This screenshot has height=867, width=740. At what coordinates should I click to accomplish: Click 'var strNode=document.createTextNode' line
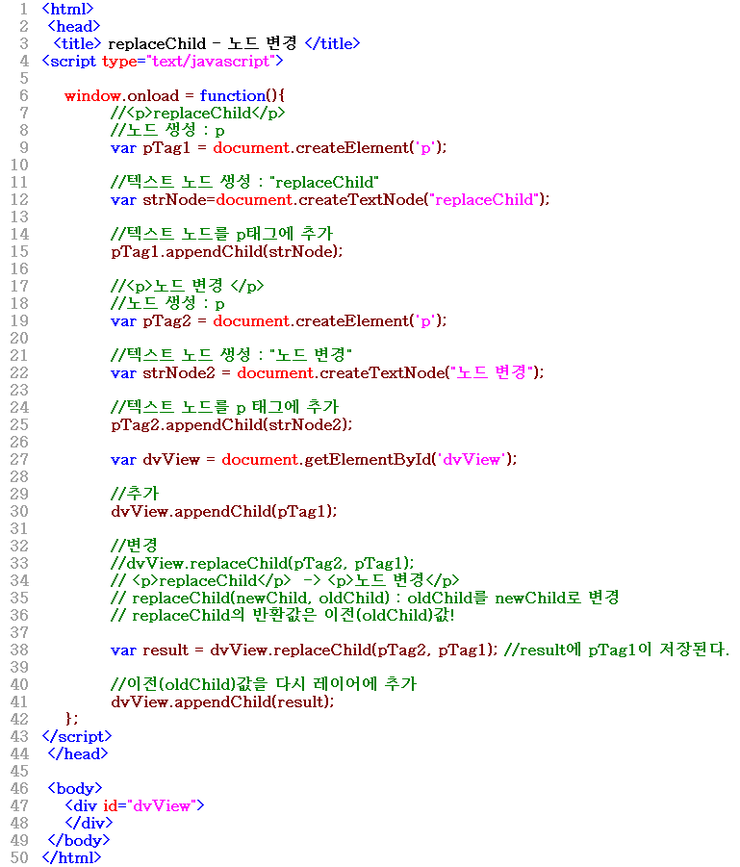(330, 200)
